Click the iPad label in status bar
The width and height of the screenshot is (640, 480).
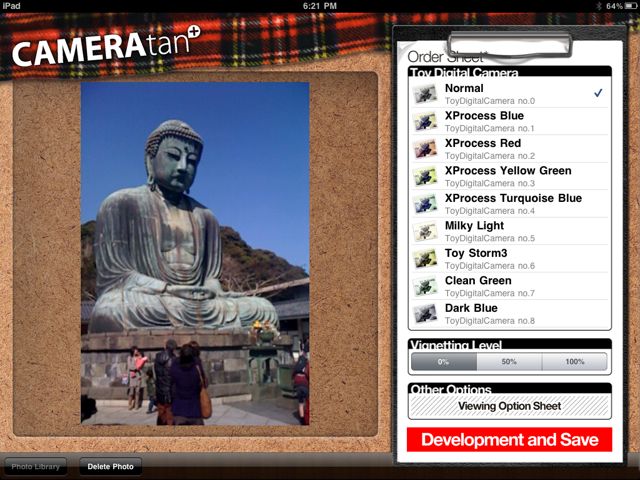(11, 6)
